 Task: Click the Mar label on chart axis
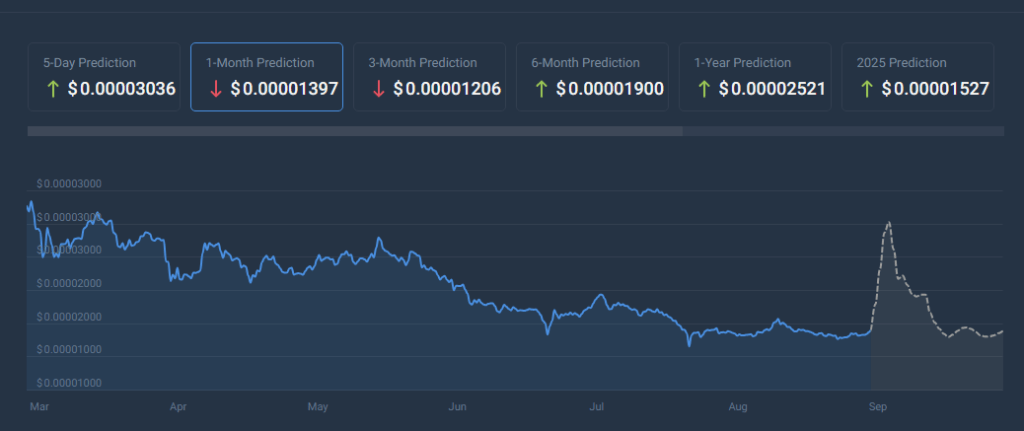39,407
